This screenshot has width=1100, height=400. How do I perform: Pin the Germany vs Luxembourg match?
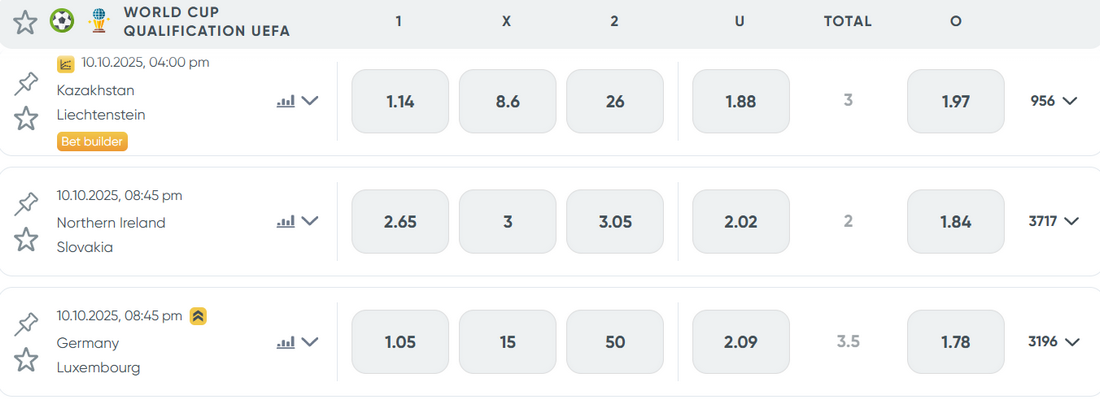(25, 324)
